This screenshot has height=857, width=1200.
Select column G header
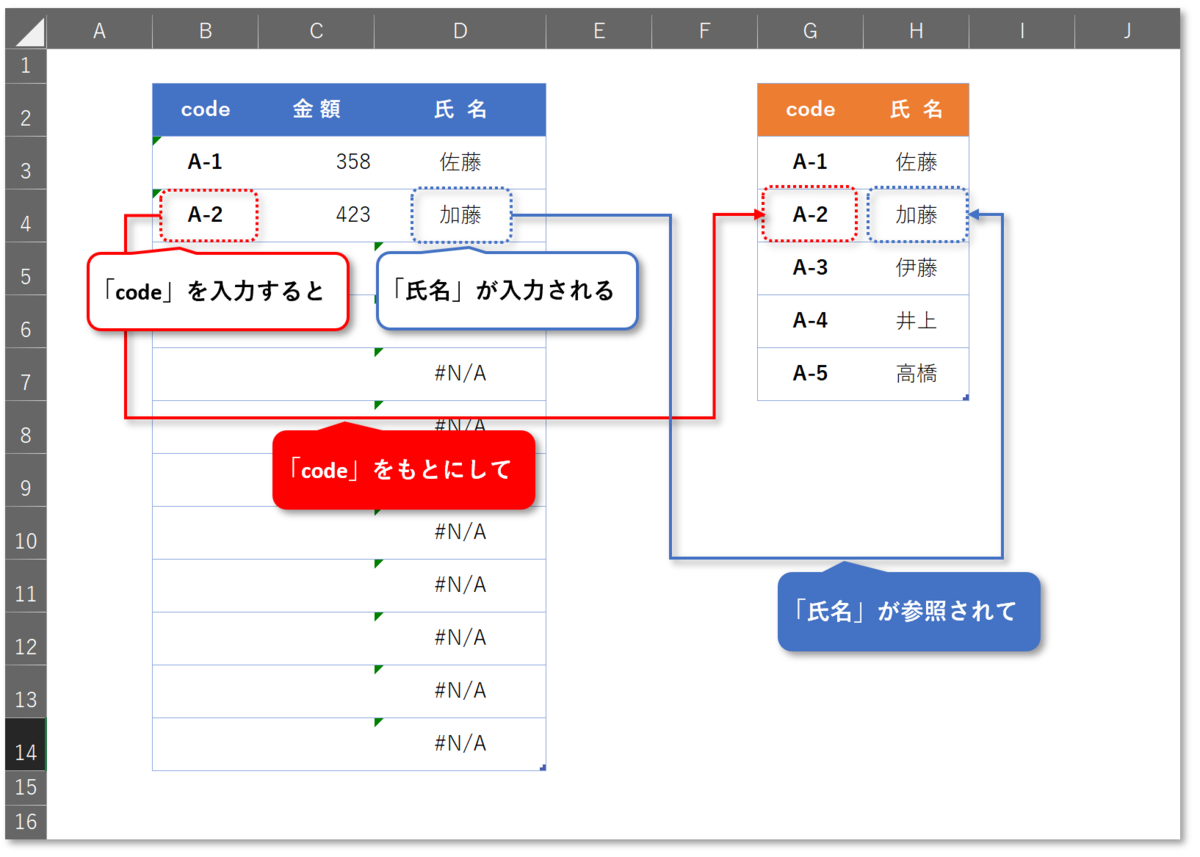coord(810,31)
